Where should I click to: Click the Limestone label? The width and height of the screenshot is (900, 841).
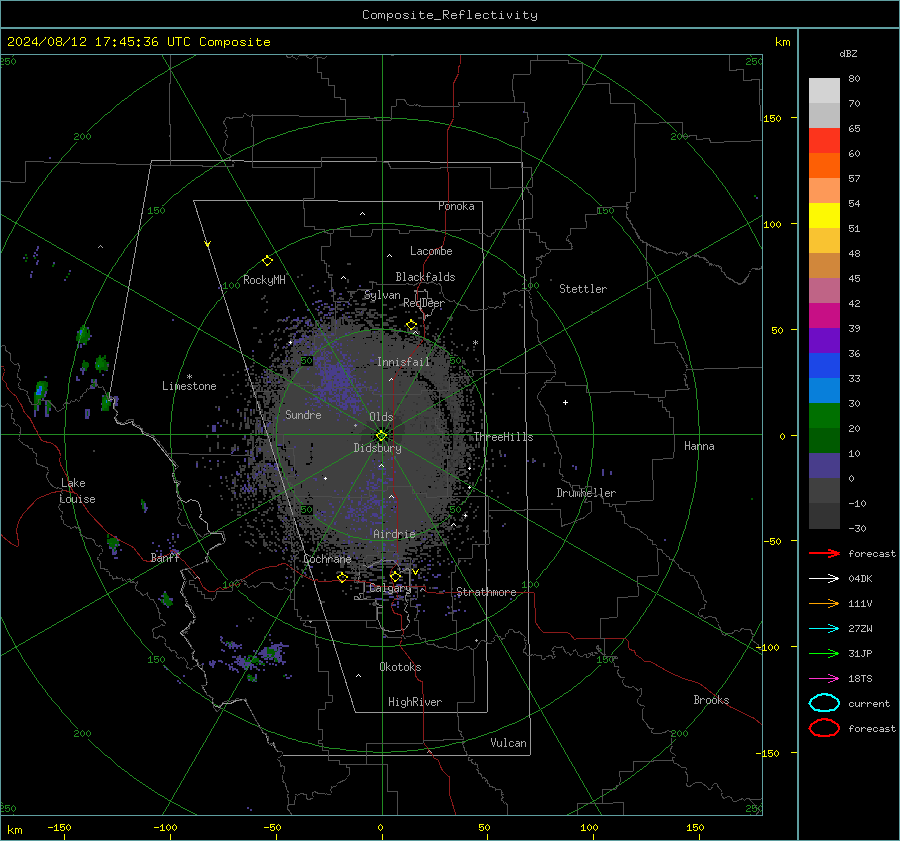tap(189, 386)
